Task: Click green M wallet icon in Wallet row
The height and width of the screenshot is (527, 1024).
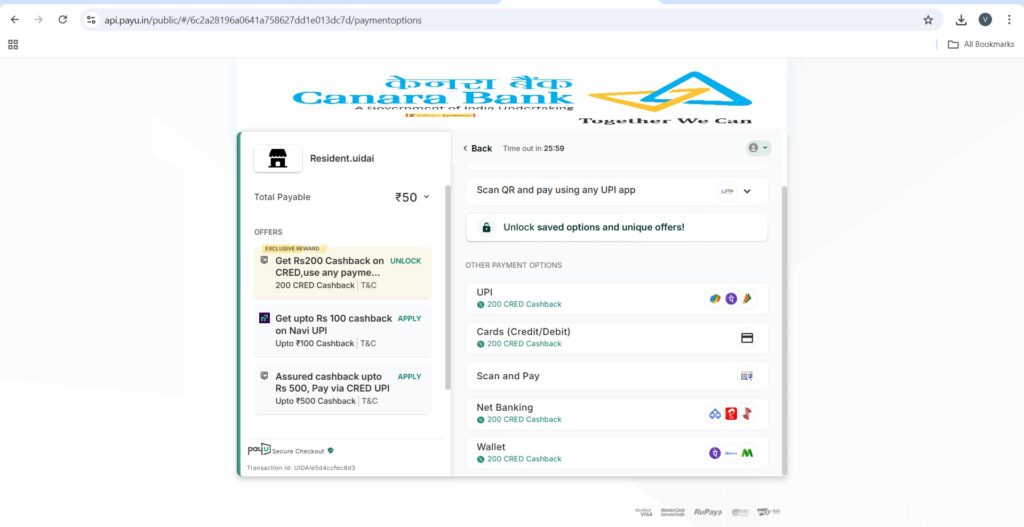Action: pyautogui.click(x=747, y=453)
